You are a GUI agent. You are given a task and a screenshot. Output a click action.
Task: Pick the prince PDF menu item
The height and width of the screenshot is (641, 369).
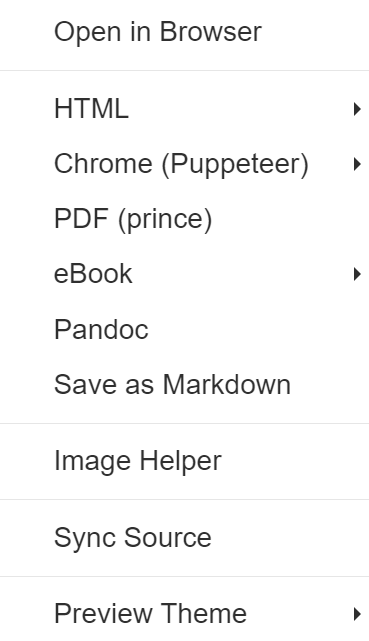(184, 219)
